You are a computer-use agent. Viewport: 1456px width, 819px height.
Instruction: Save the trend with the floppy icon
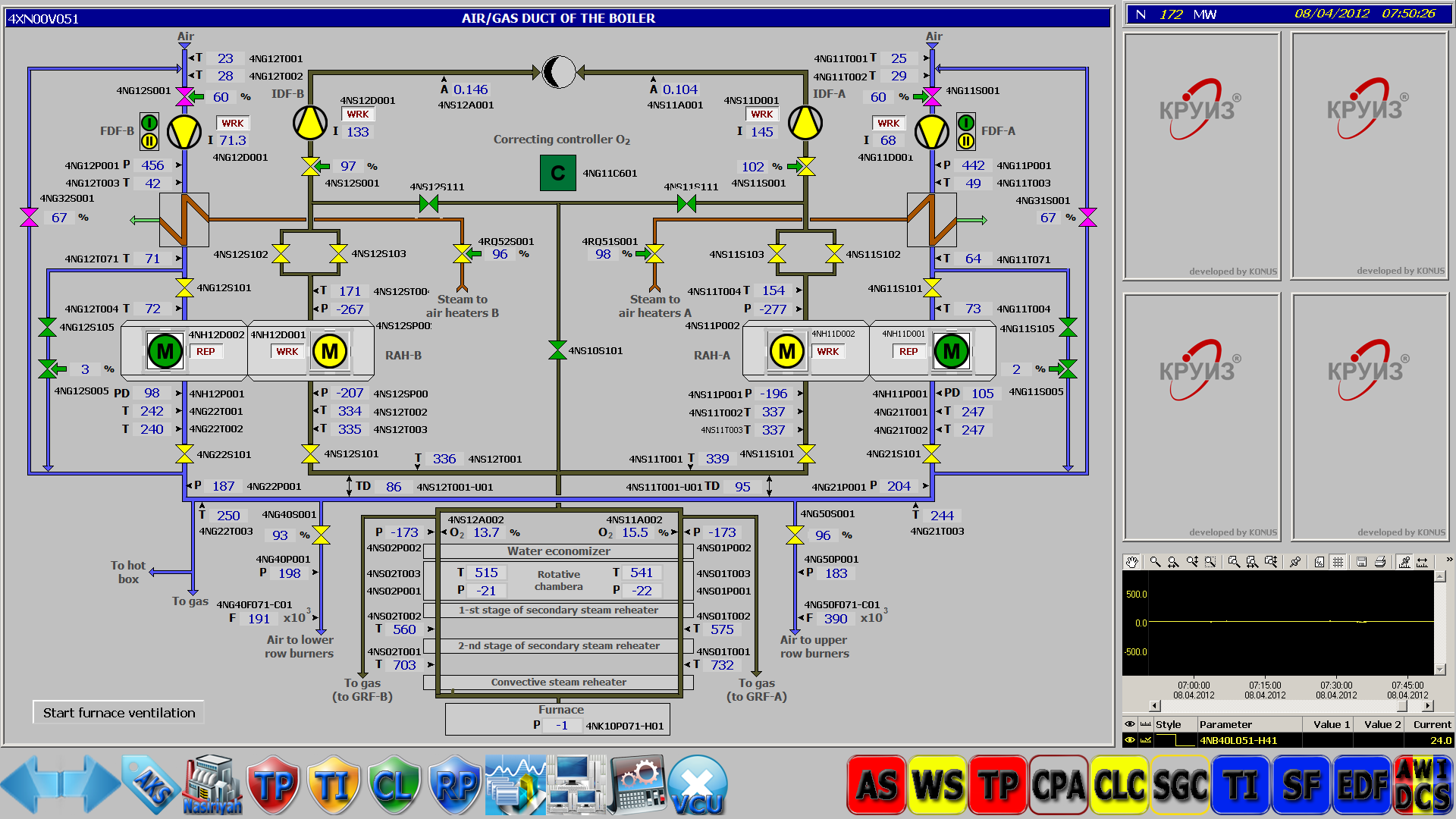[x=1362, y=562]
